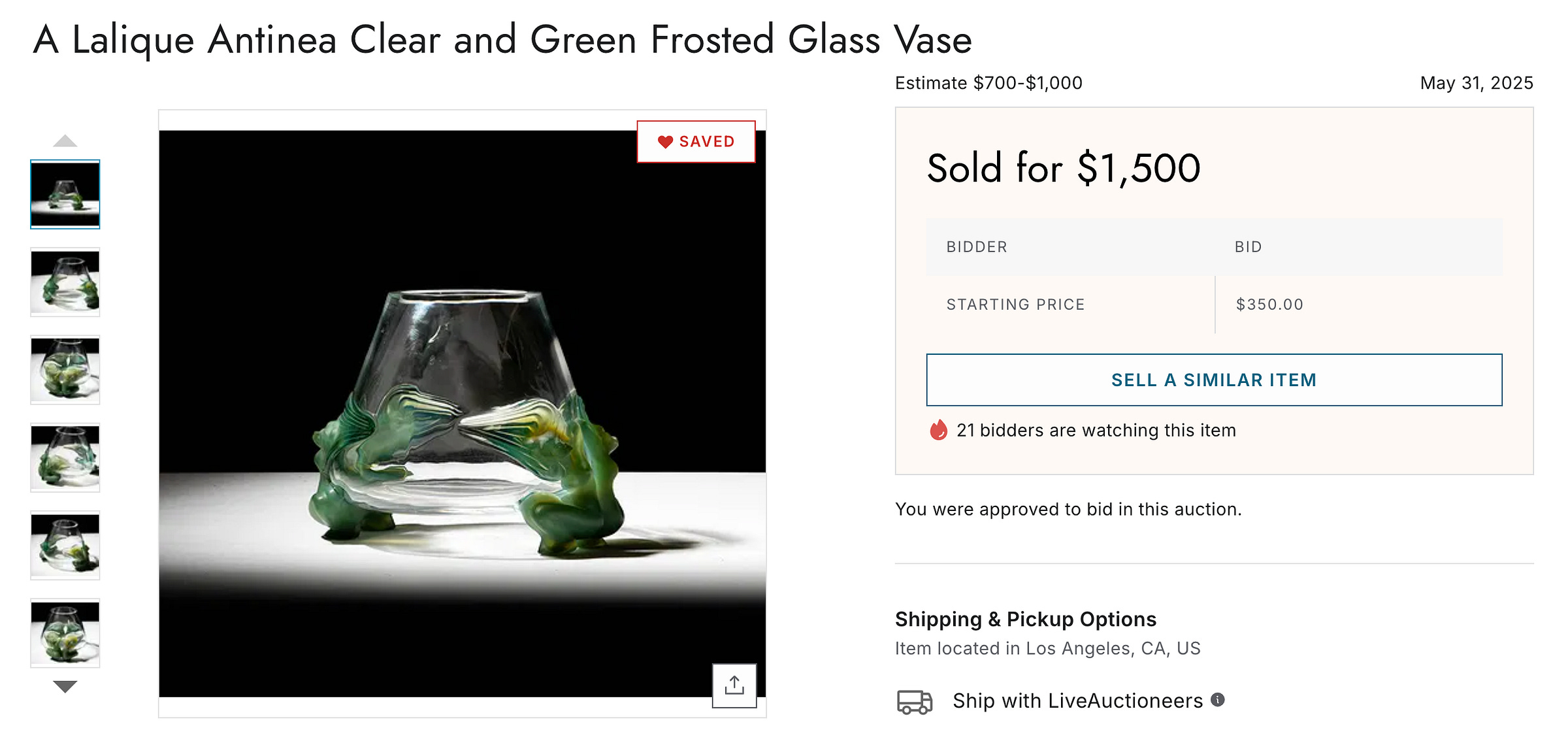Click the shipping truck icon
Image resolution: width=1568 pixels, height=741 pixels.
pos(914,702)
